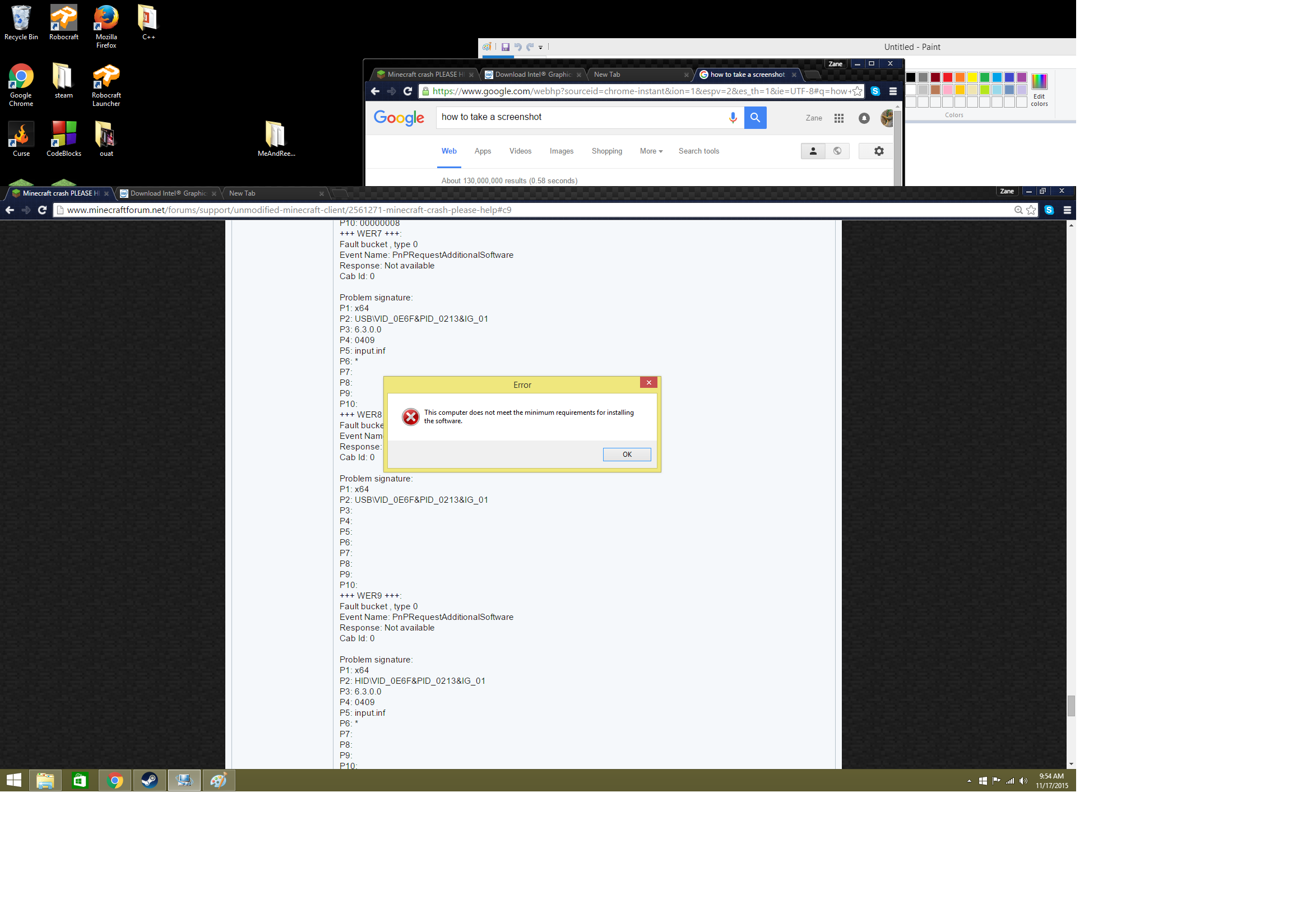Viewport: 1316px width, 908px height.
Task: Close the Error dialog with the red X
Action: point(648,382)
